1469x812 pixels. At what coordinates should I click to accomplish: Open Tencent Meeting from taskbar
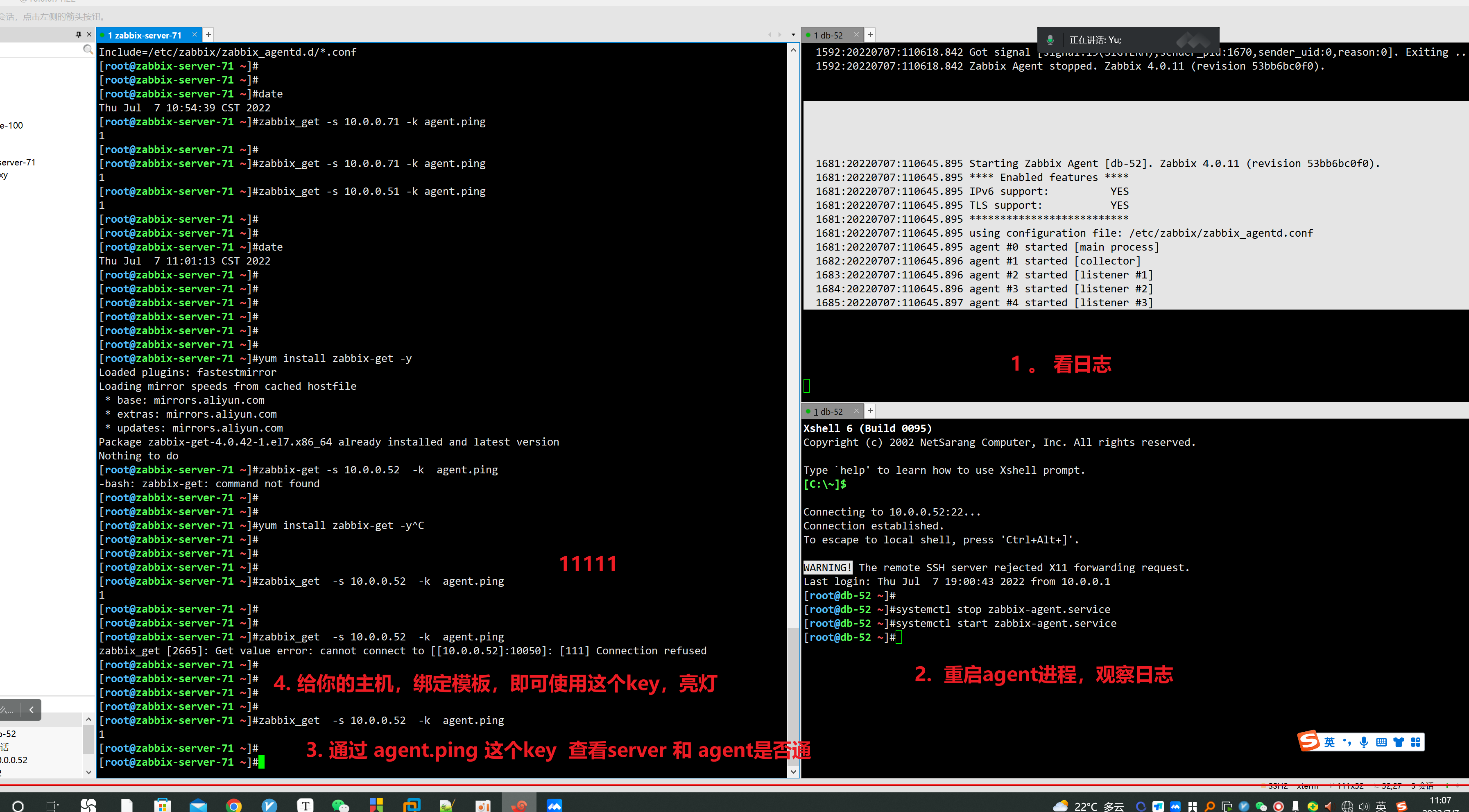[x=554, y=805]
